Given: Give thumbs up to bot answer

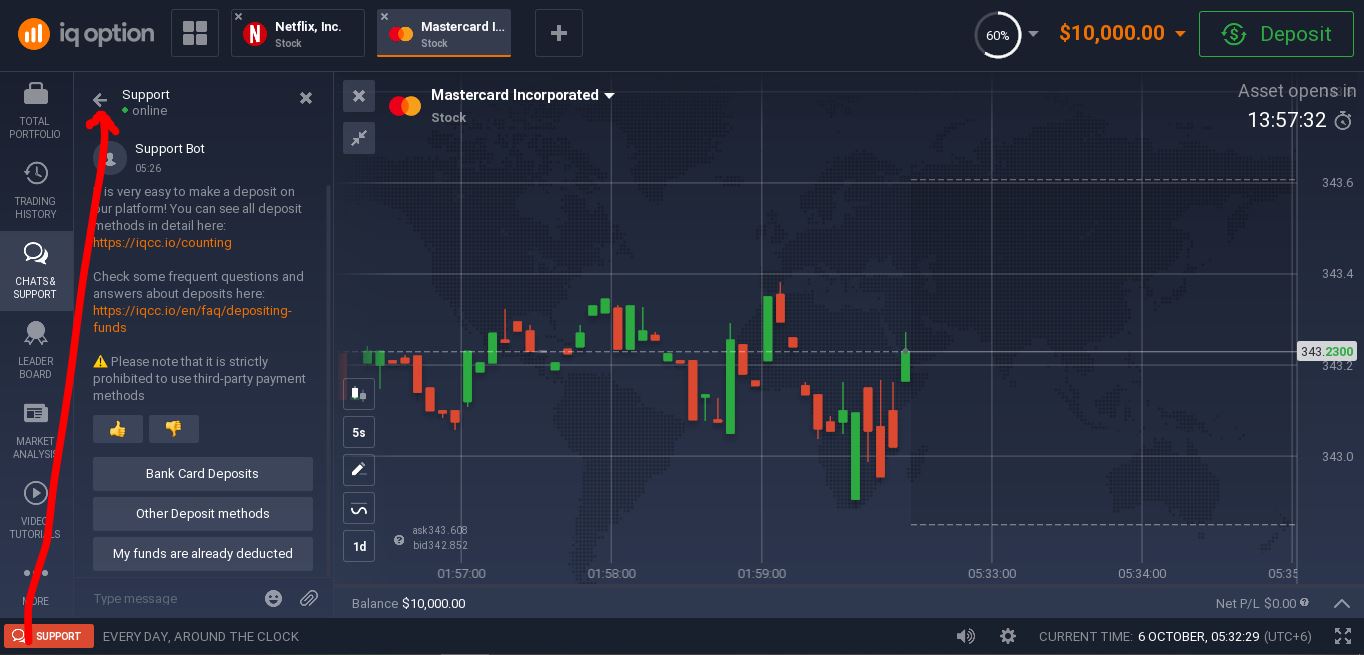Looking at the screenshot, I should point(118,429).
